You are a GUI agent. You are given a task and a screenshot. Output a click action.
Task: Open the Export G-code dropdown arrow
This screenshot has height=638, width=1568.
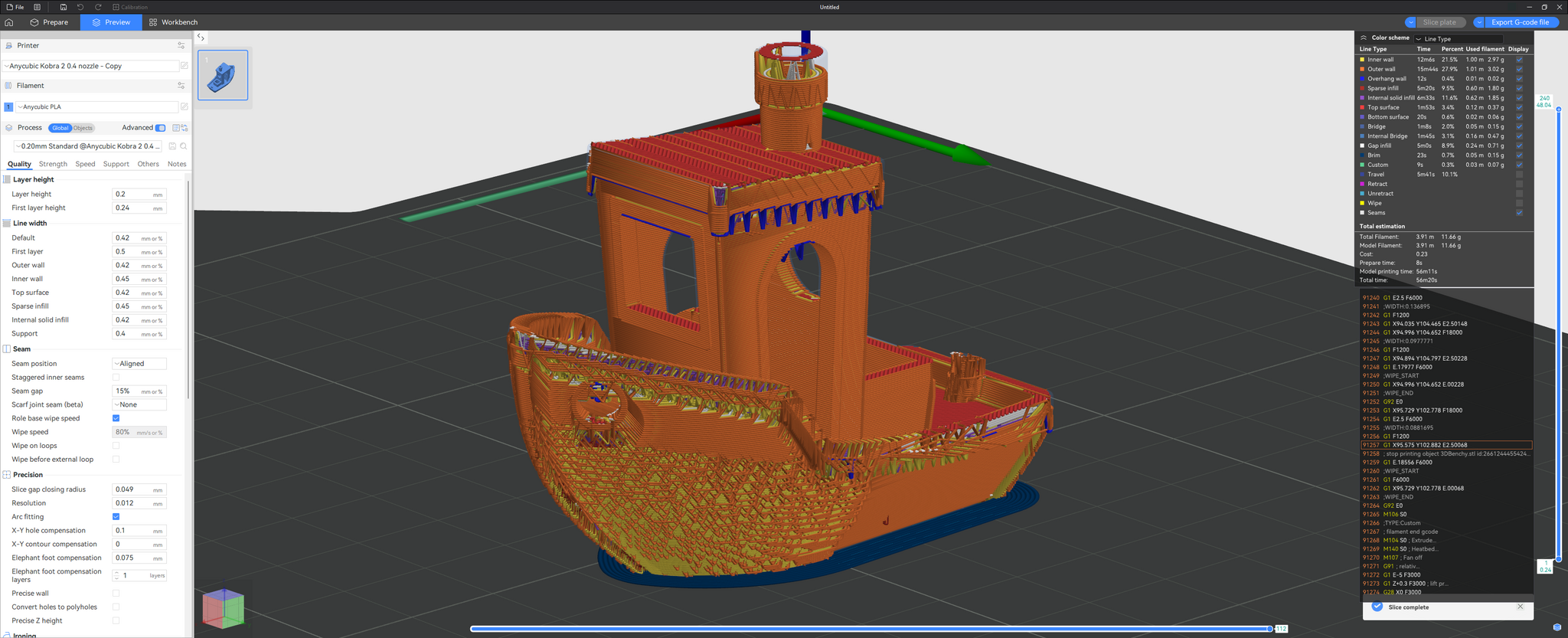click(x=1479, y=22)
